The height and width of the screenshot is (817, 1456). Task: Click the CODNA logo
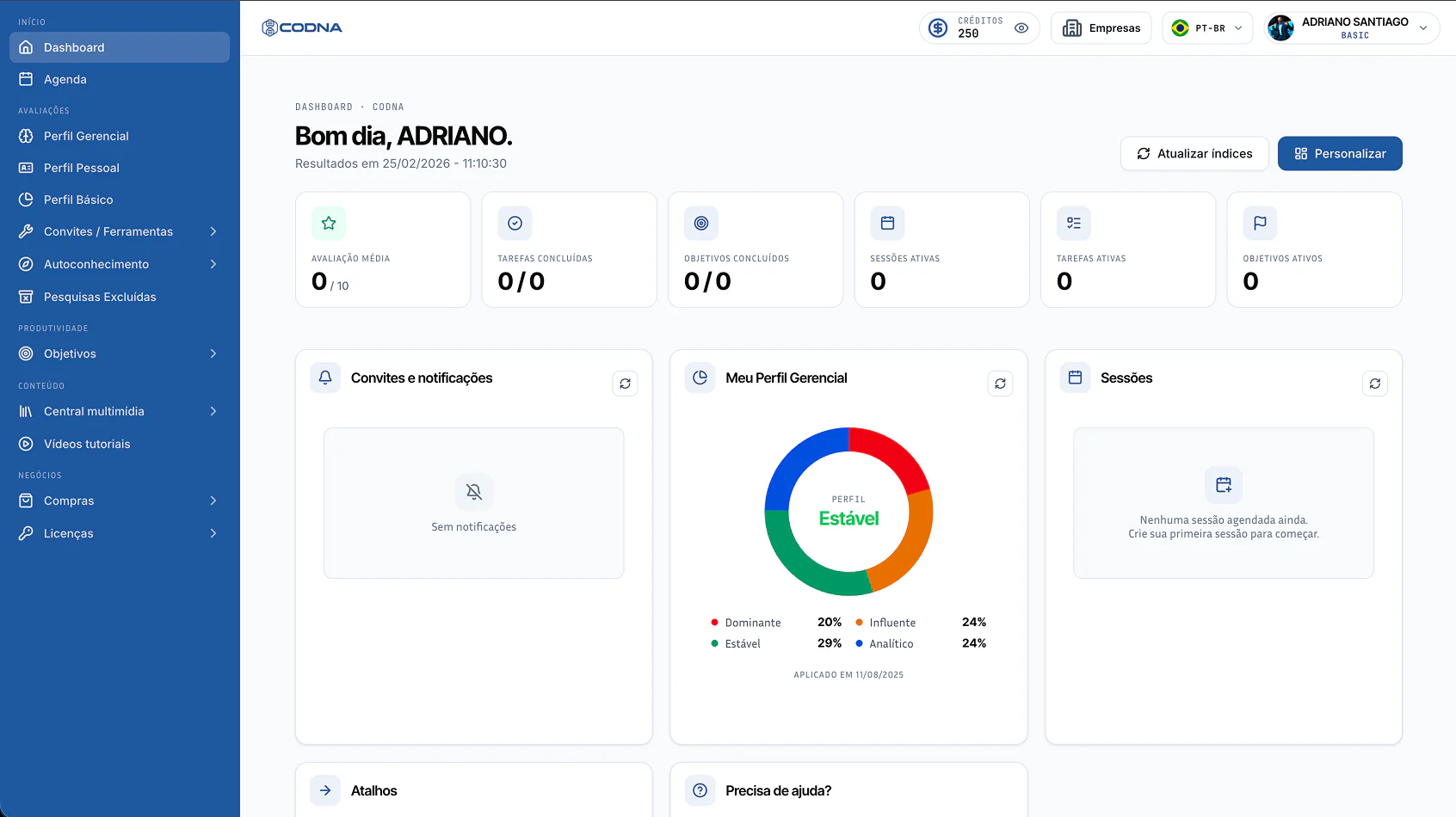coord(302,28)
